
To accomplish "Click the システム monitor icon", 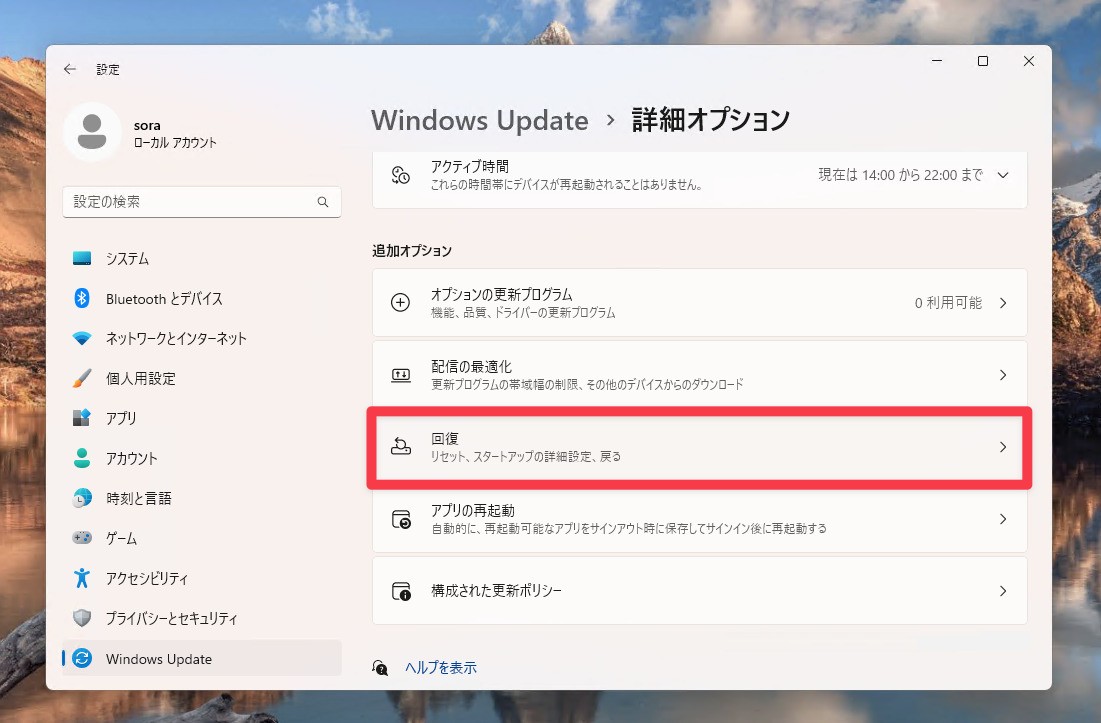I will pos(82,258).
